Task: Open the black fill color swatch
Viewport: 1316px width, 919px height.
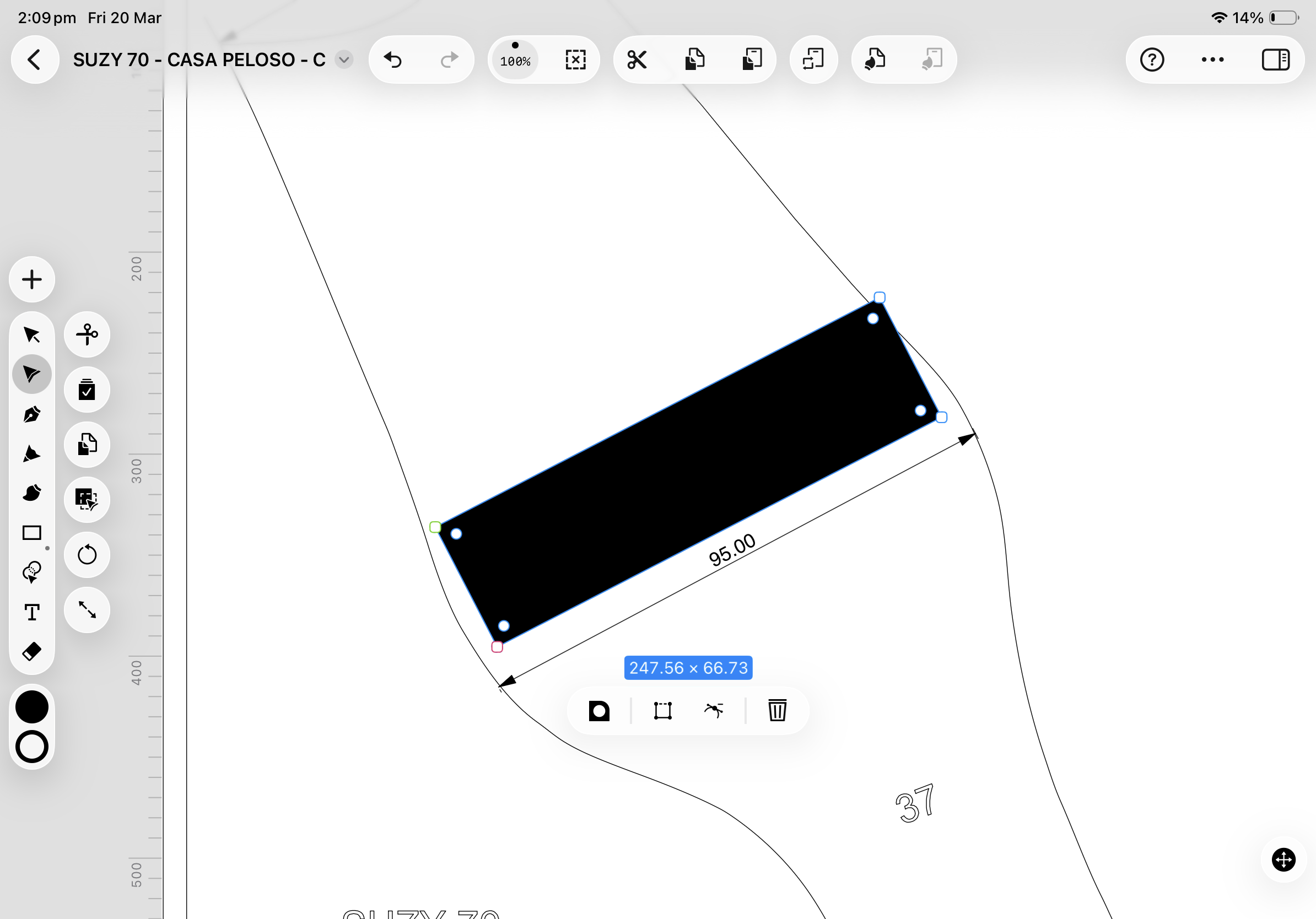Action: (31, 706)
